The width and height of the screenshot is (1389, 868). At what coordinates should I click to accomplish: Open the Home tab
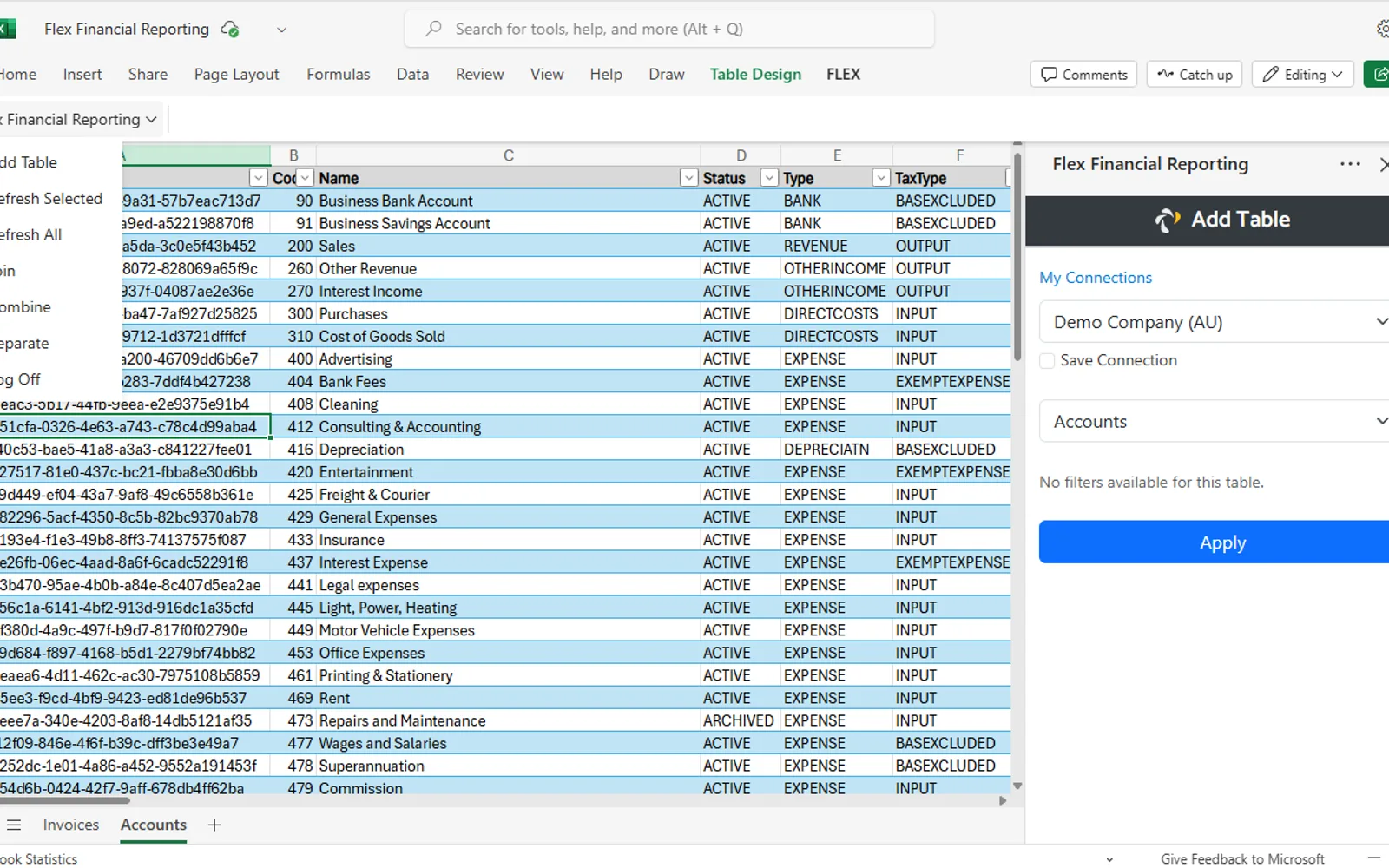(x=17, y=74)
